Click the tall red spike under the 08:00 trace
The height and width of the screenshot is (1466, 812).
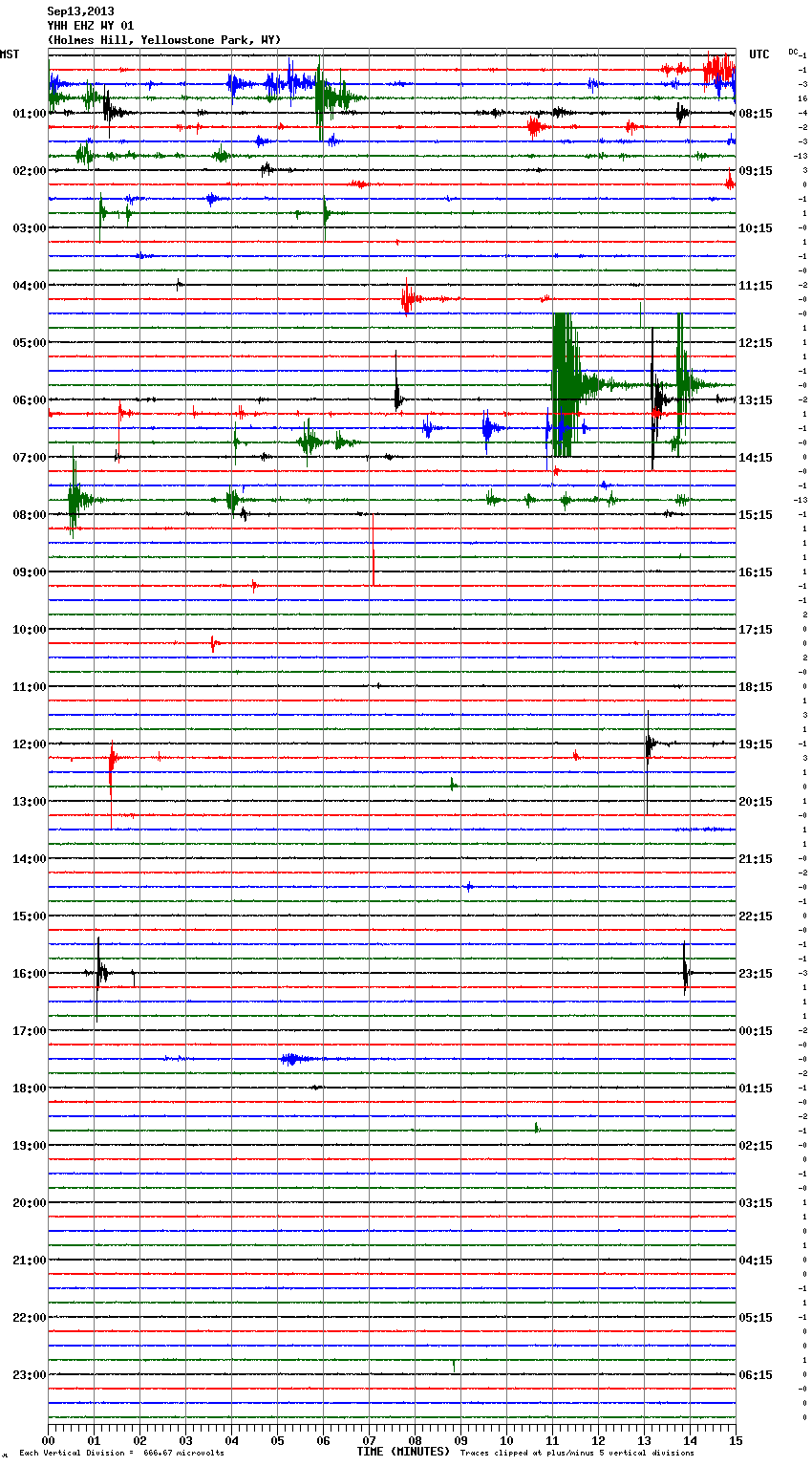pyautogui.click(x=373, y=550)
